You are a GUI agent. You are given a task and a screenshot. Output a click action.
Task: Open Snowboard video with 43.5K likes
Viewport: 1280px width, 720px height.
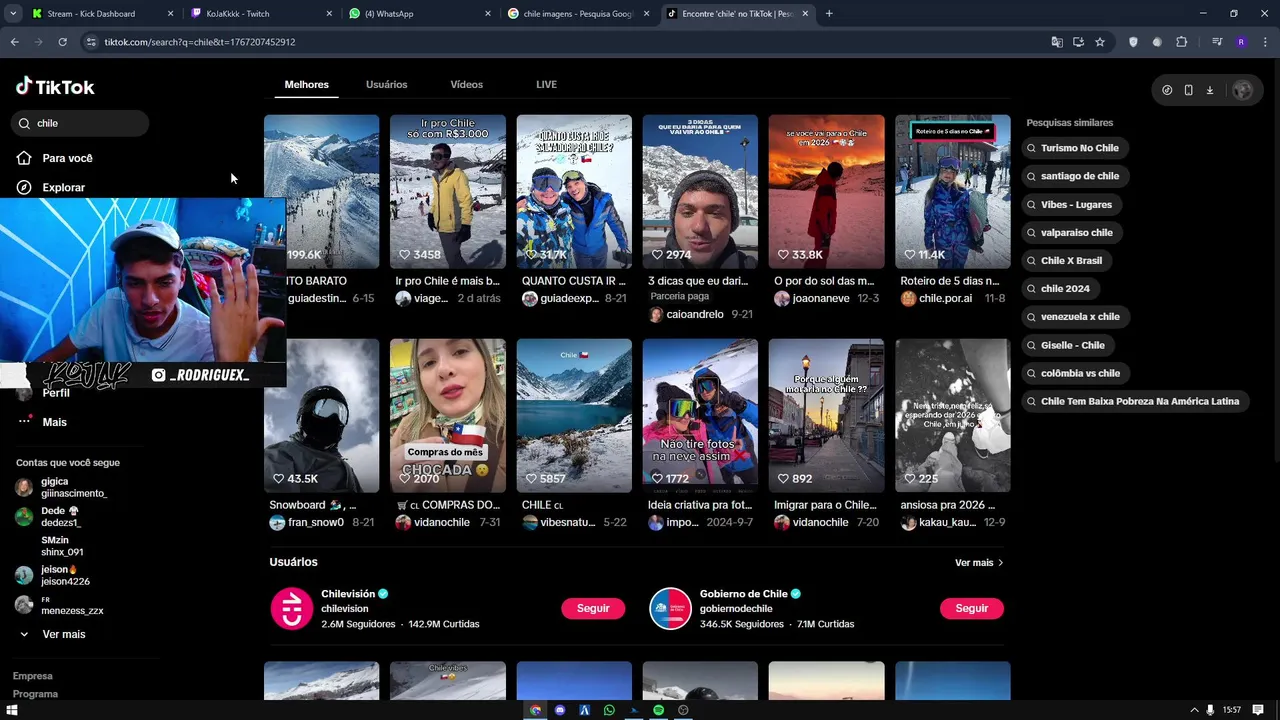pyautogui.click(x=321, y=415)
